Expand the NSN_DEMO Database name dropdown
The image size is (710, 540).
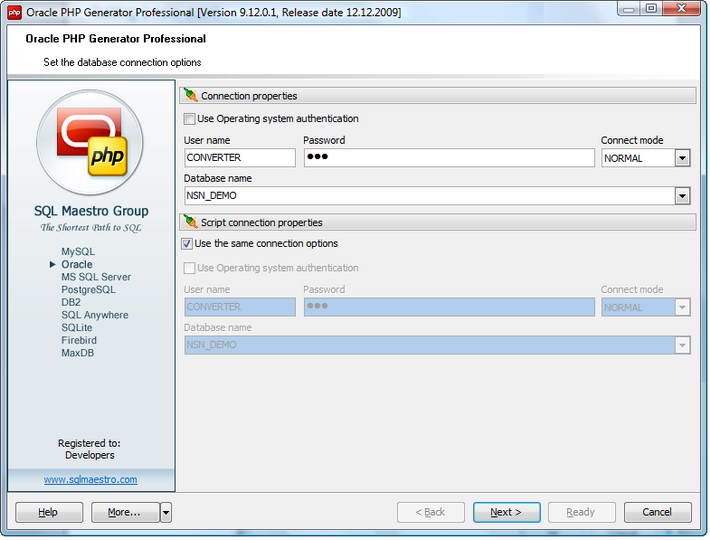coord(682,196)
